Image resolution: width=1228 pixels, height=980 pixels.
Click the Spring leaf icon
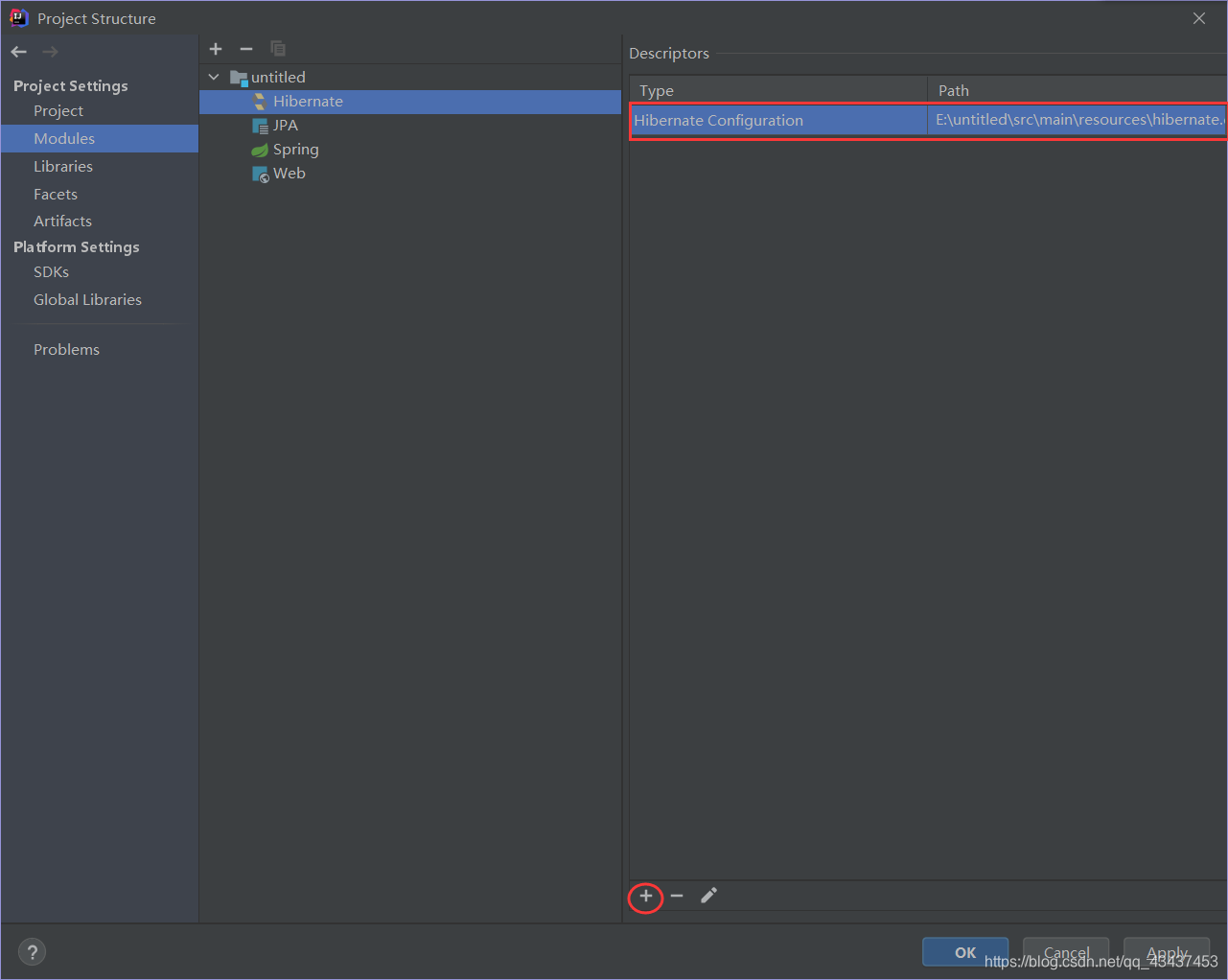coord(260,150)
